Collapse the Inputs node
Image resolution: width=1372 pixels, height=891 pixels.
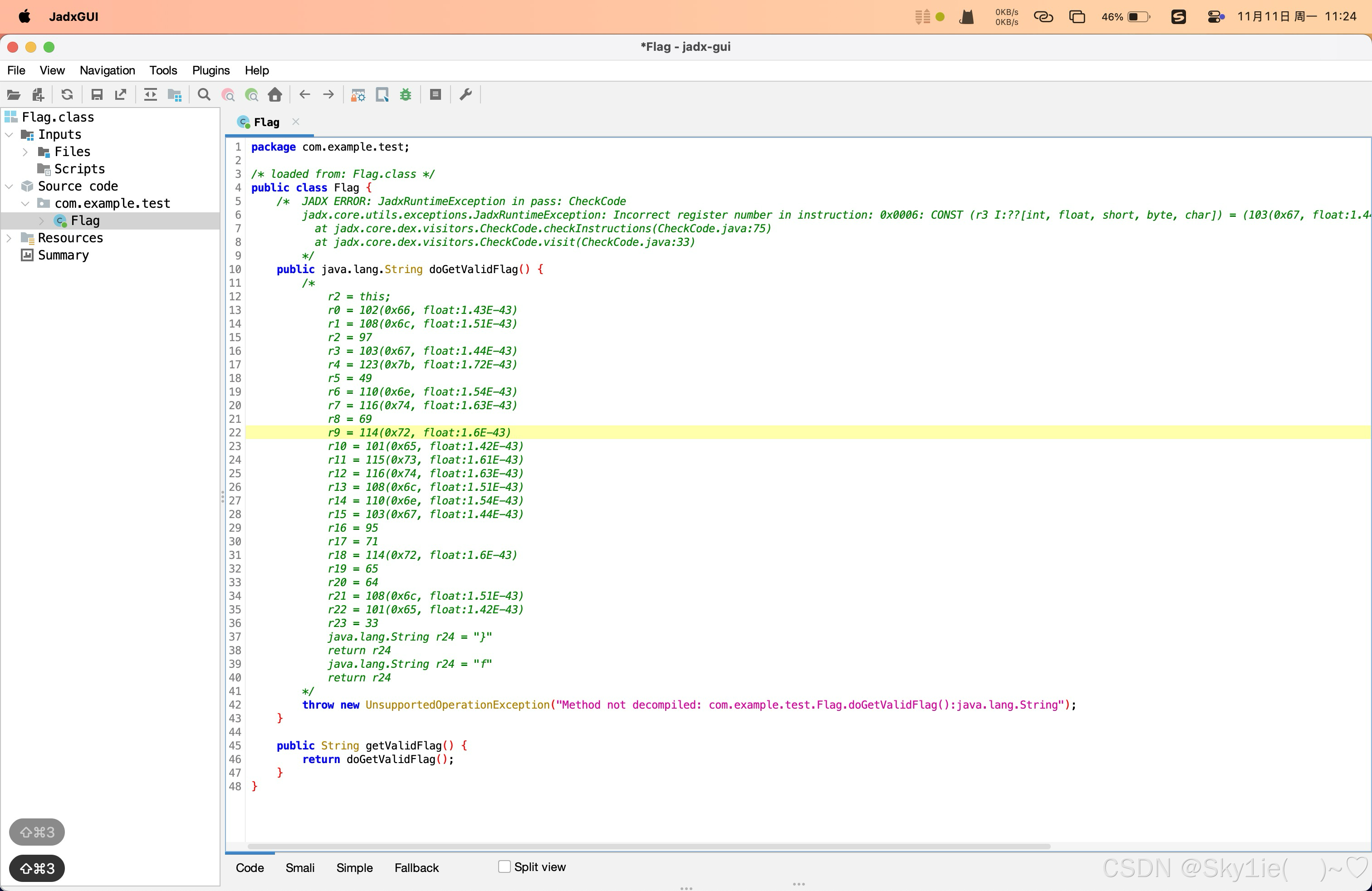coord(9,134)
